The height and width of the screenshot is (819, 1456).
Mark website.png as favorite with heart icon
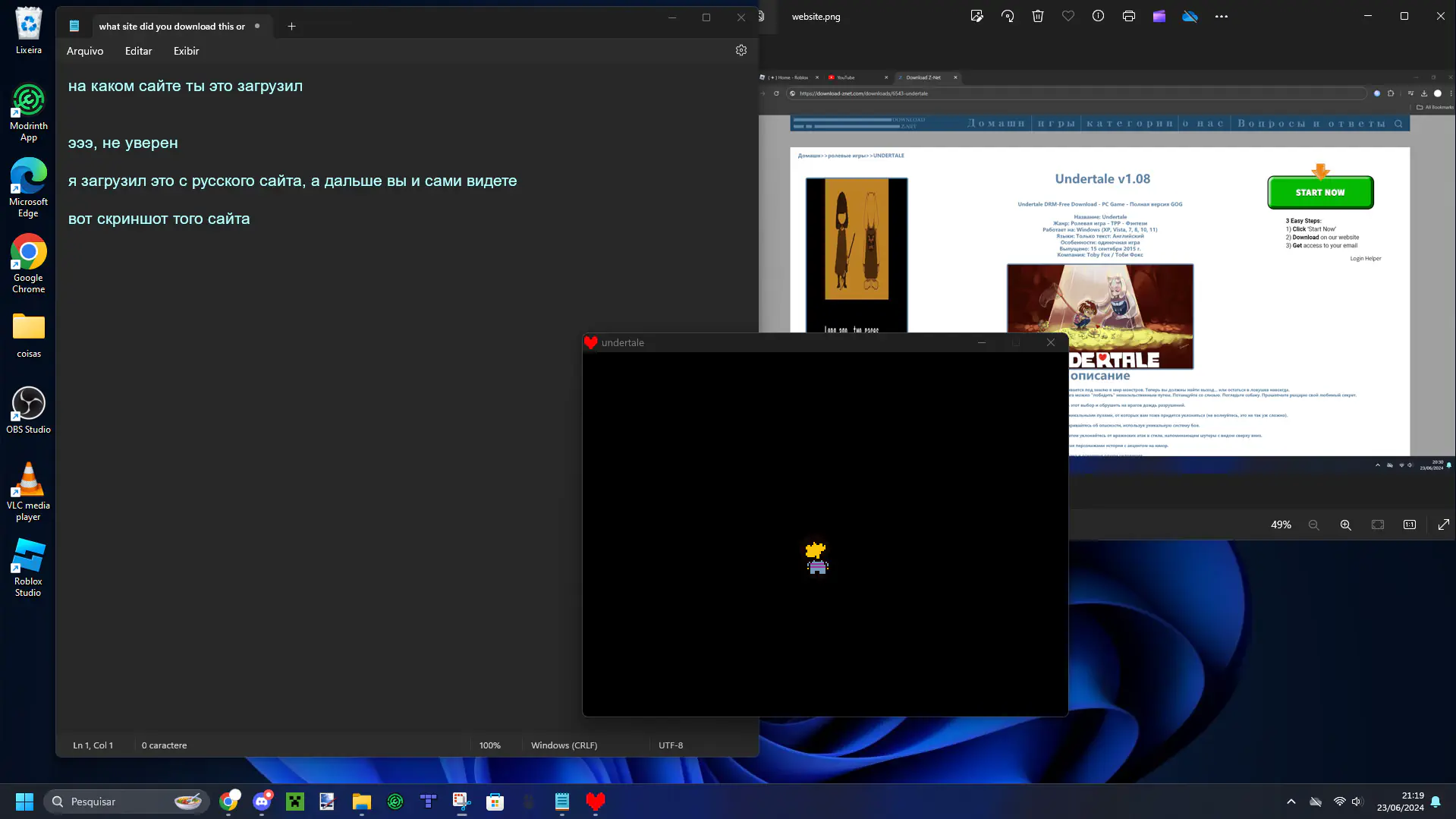point(1068,16)
